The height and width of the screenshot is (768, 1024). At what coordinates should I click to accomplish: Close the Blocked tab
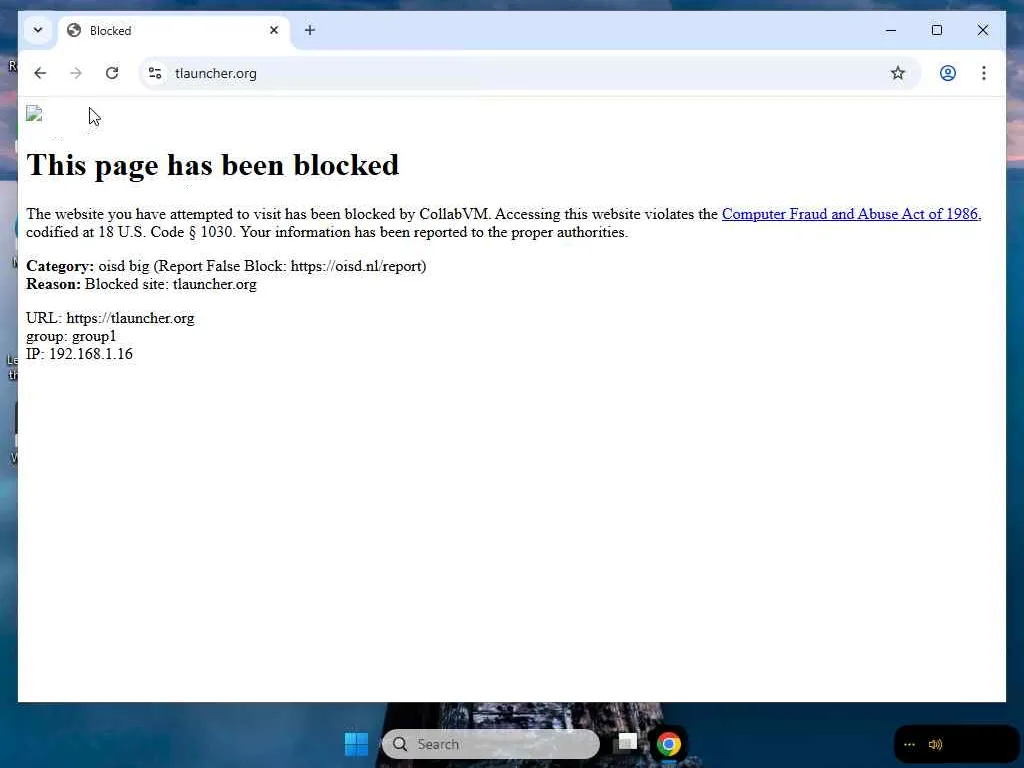pyautogui.click(x=274, y=30)
